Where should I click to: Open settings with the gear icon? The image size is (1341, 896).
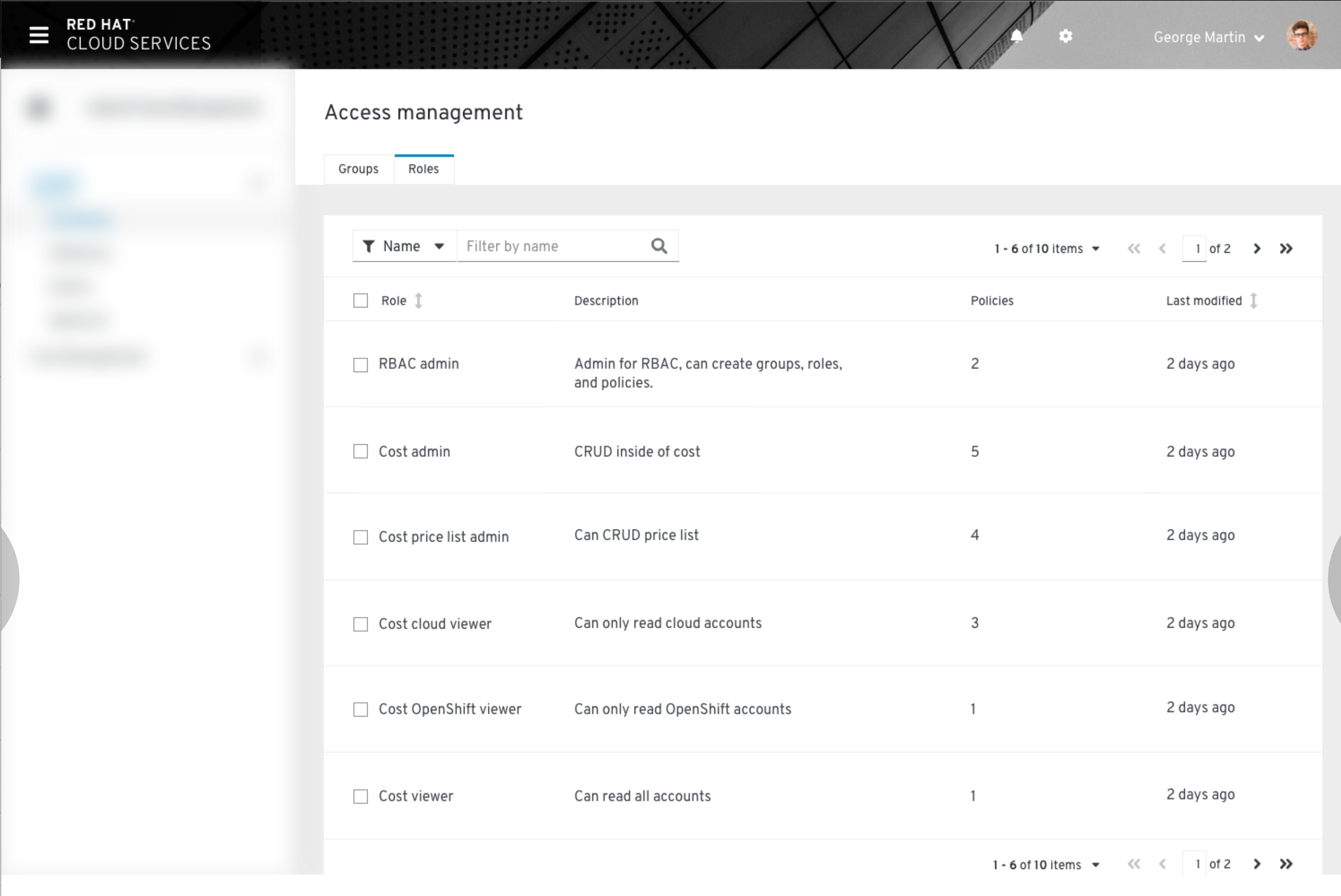[1065, 36]
